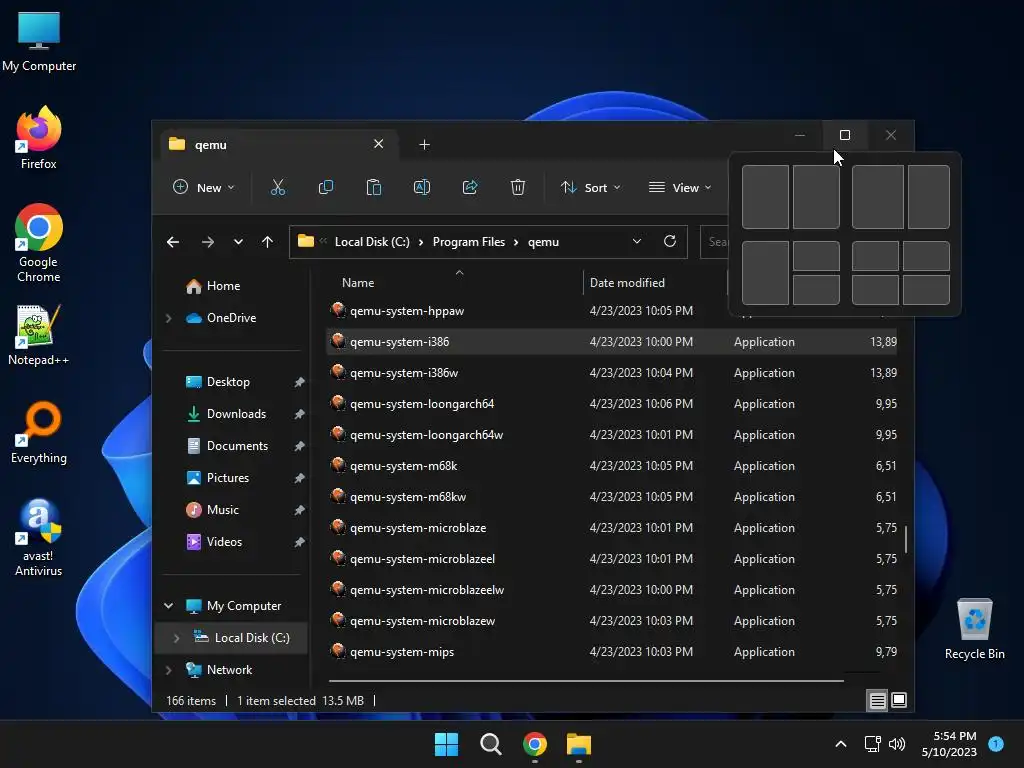Add a new Explorer tab

[x=424, y=144]
